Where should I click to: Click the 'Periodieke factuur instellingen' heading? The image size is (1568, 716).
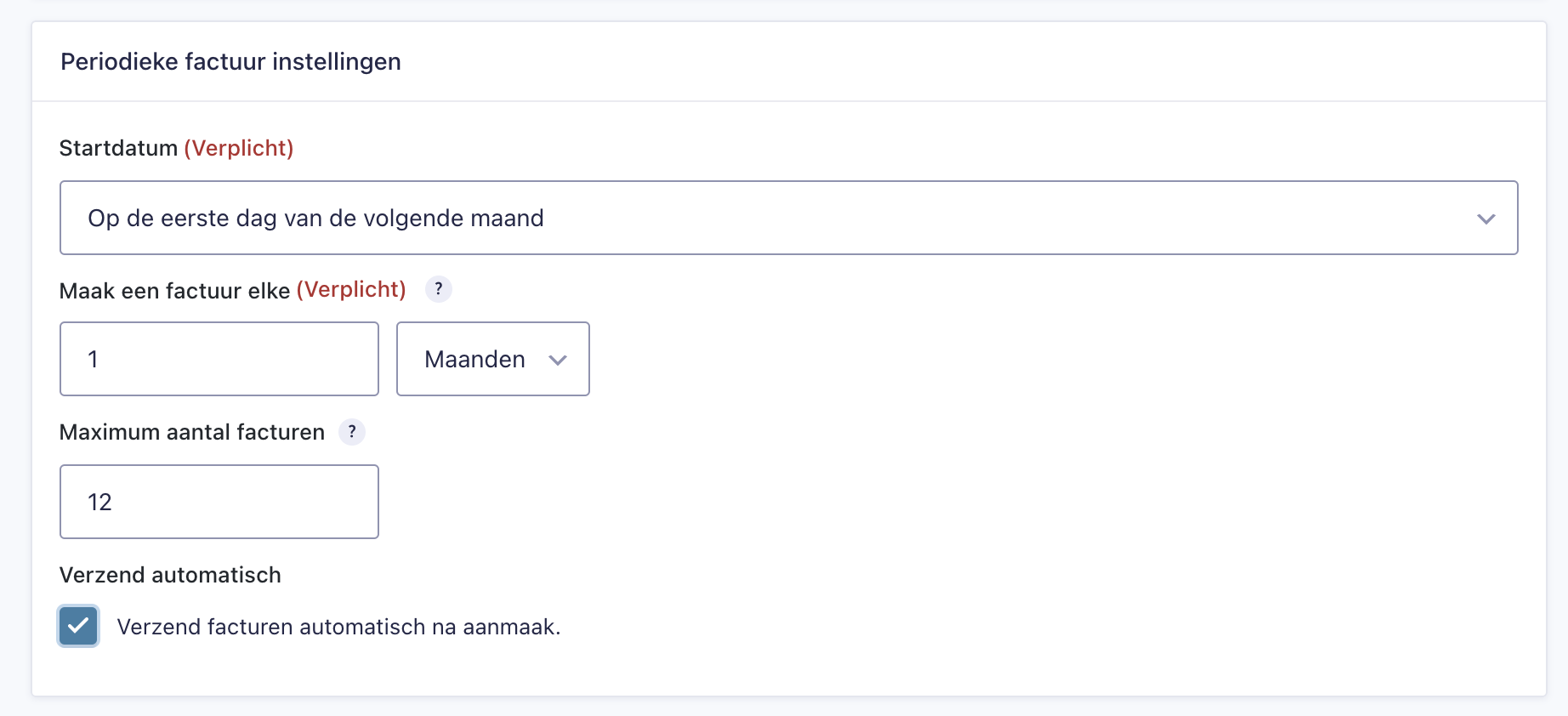(230, 62)
